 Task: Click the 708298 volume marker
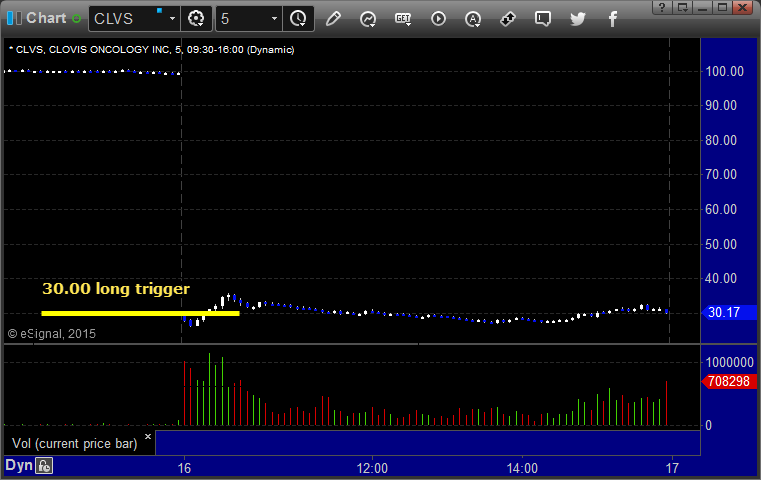click(729, 381)
